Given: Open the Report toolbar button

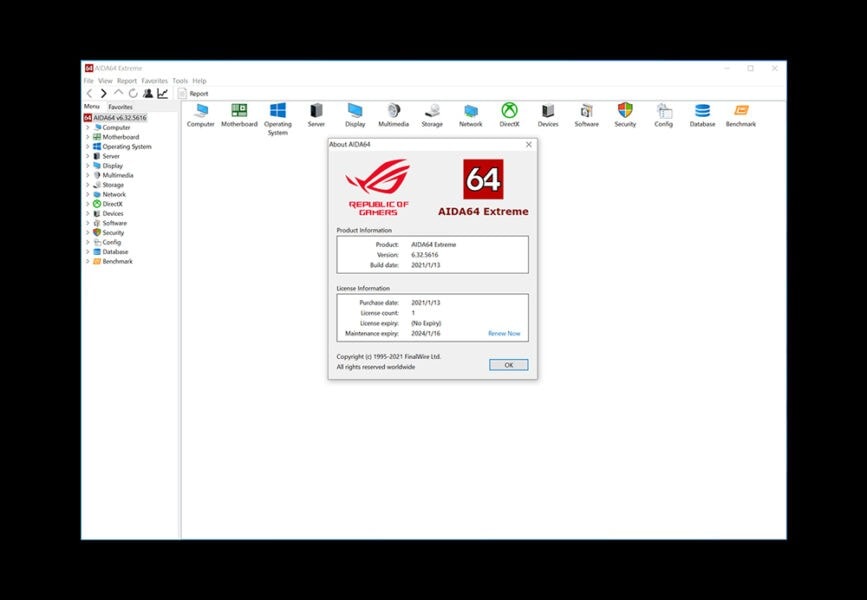Looking at the screenshot, I should coord(193,93).
